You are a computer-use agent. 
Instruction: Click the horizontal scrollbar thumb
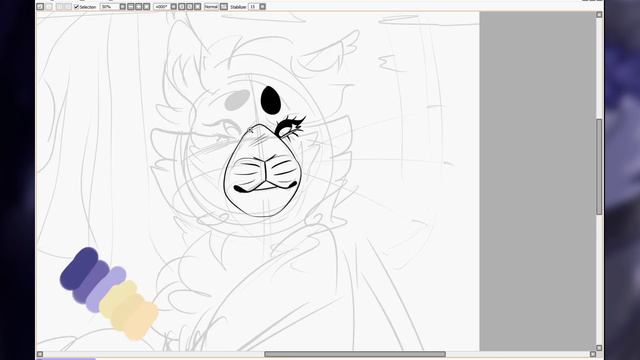pyautogui.click(x=355, y=354)
